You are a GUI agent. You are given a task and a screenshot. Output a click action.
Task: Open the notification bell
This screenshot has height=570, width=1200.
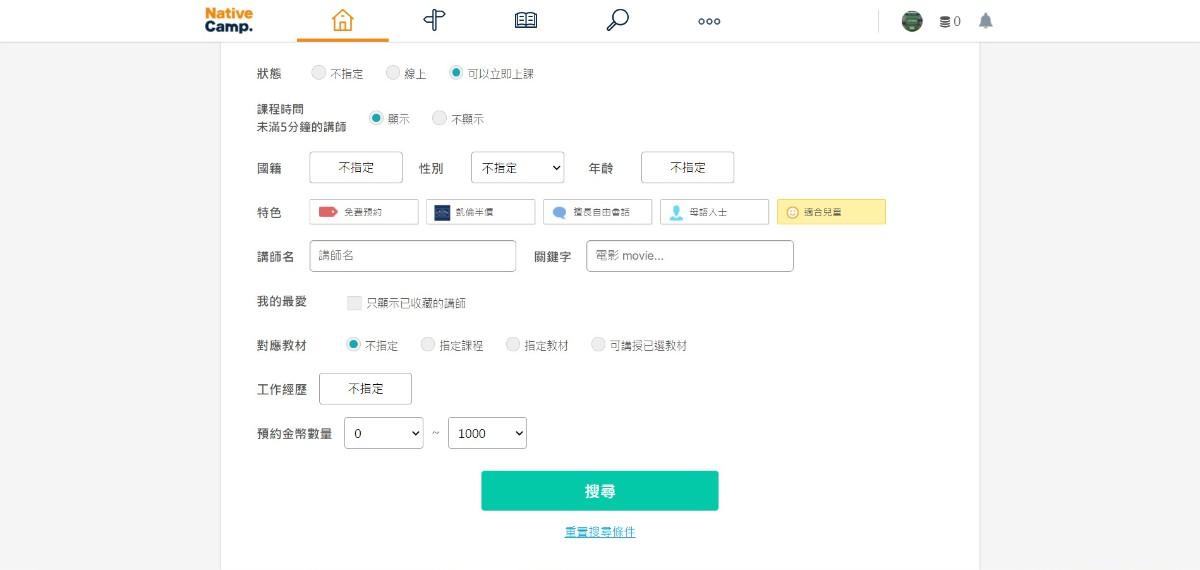986,21
